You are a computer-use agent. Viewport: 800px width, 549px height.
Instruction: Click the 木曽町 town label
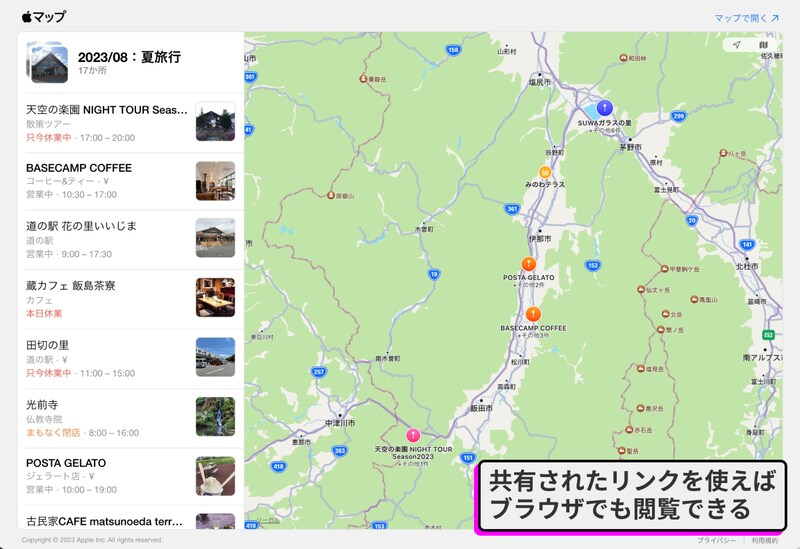[x=424, y=229]
